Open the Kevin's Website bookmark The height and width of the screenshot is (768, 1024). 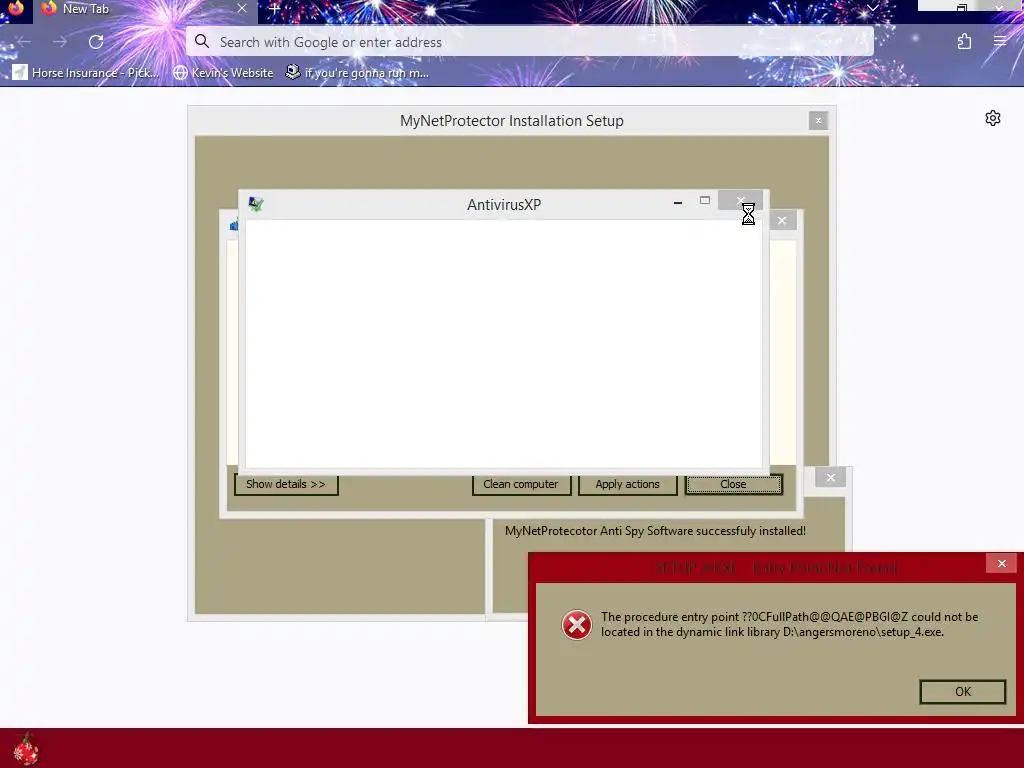223,72
